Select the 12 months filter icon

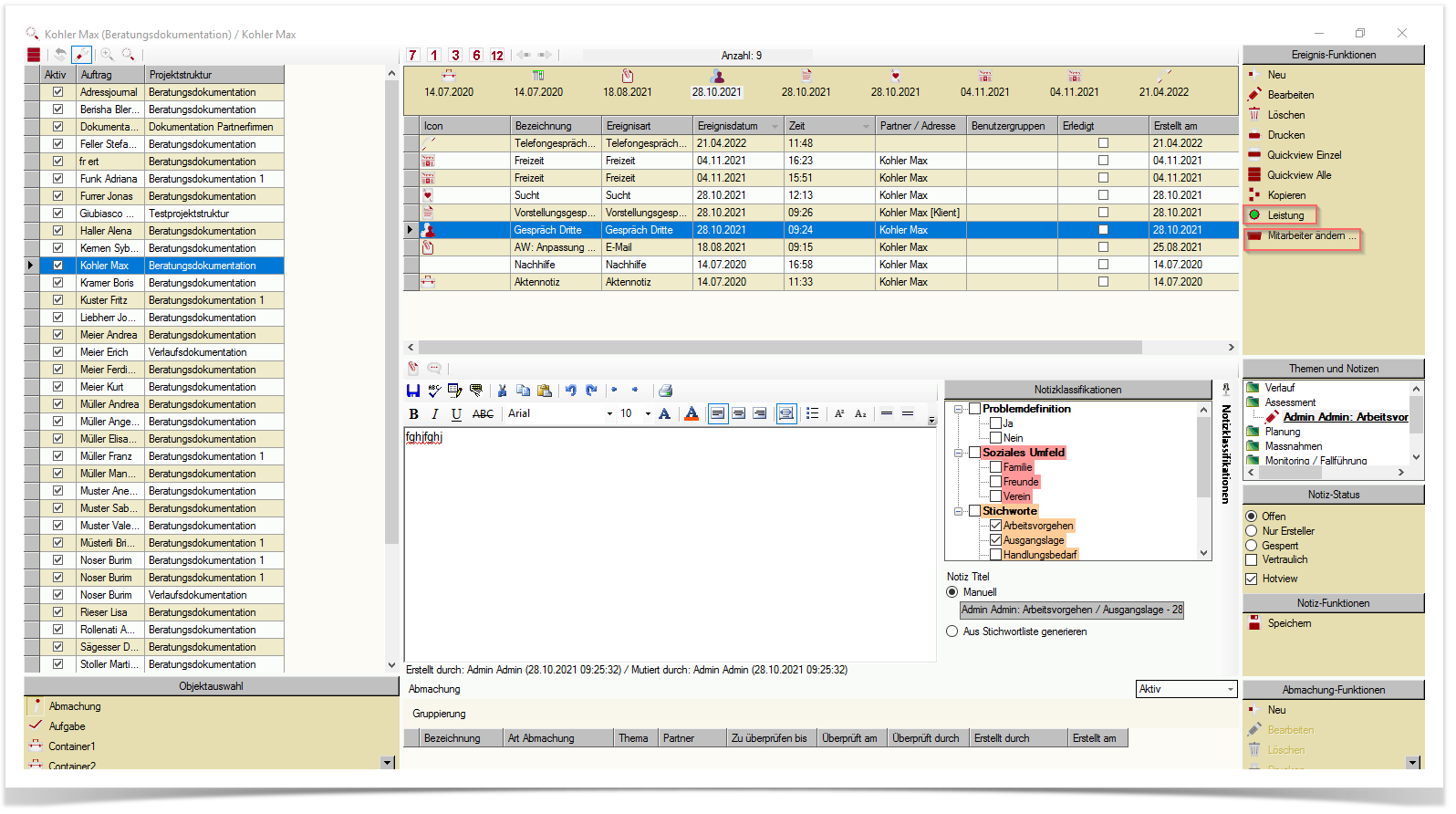point(497,55)
